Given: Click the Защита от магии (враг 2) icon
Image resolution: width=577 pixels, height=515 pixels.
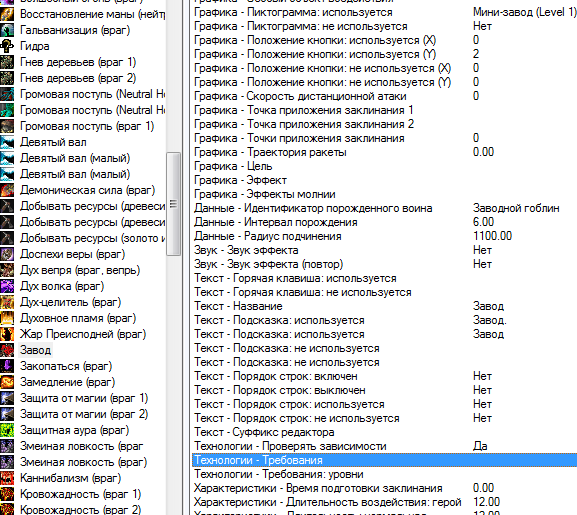Looking at the screenshot, I should tap(7, 414).
